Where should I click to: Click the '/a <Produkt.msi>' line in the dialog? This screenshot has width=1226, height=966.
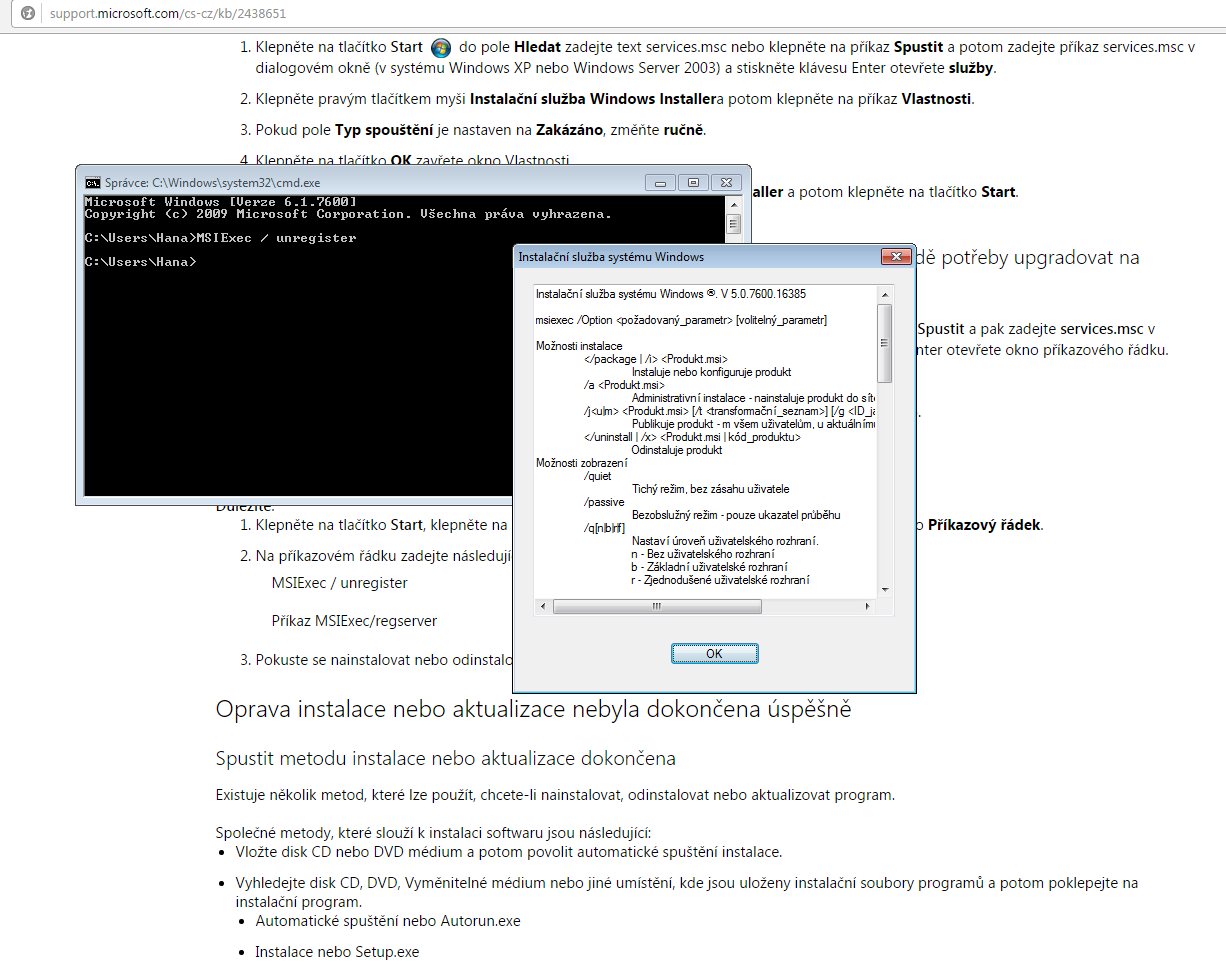click(x=625, y=385)
